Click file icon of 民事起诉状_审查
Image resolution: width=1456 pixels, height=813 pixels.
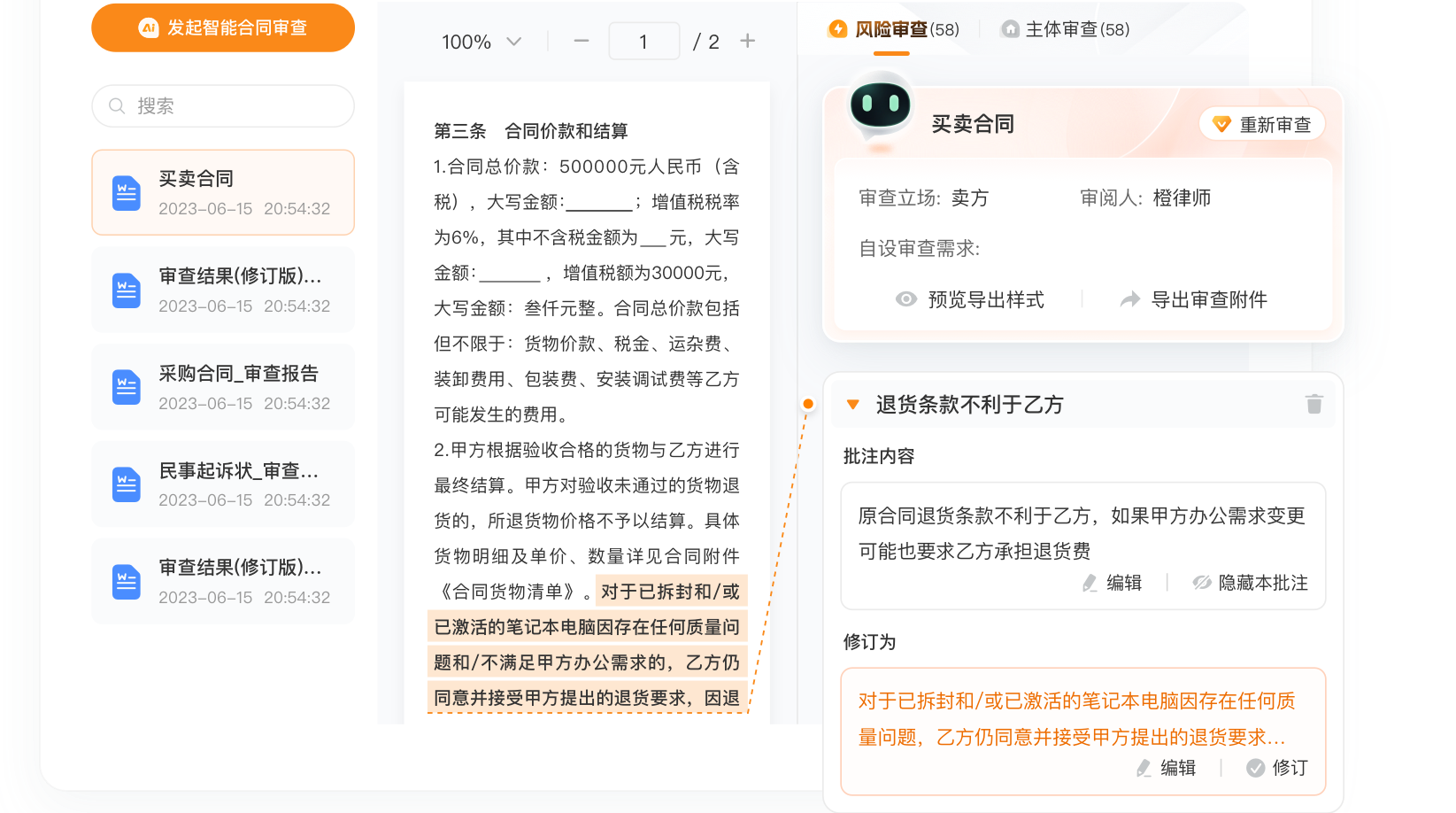click(127, 484)
